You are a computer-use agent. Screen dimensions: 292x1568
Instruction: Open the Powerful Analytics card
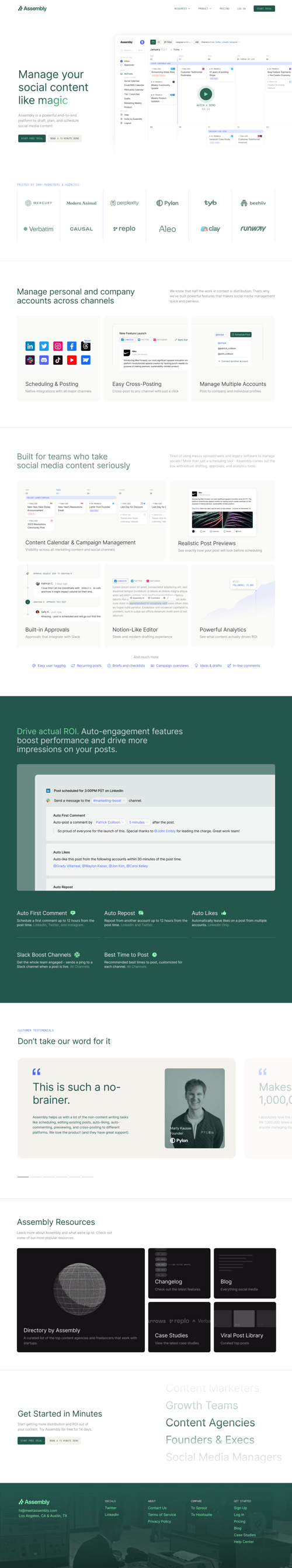pyautogui.click(x=233, y=606)
